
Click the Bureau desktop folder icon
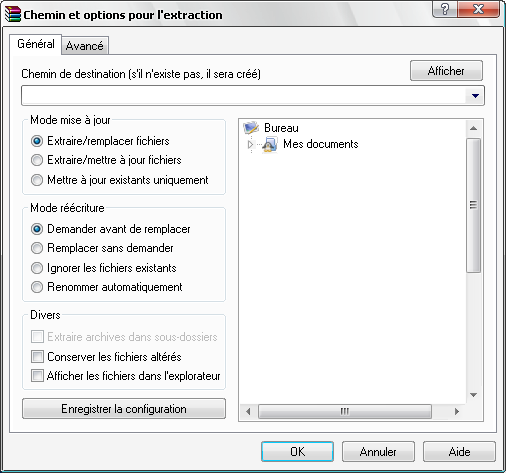(251, 127)
